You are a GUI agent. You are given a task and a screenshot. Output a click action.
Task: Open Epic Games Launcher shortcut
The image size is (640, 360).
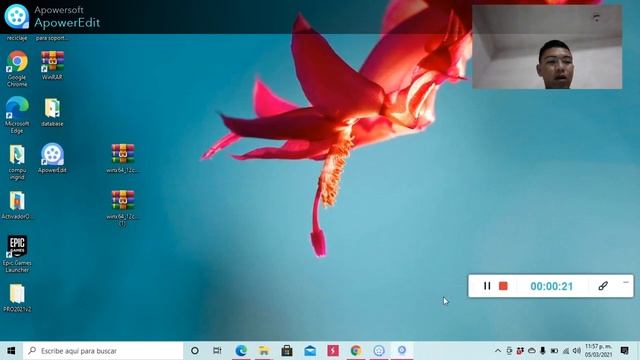point(17,254)
